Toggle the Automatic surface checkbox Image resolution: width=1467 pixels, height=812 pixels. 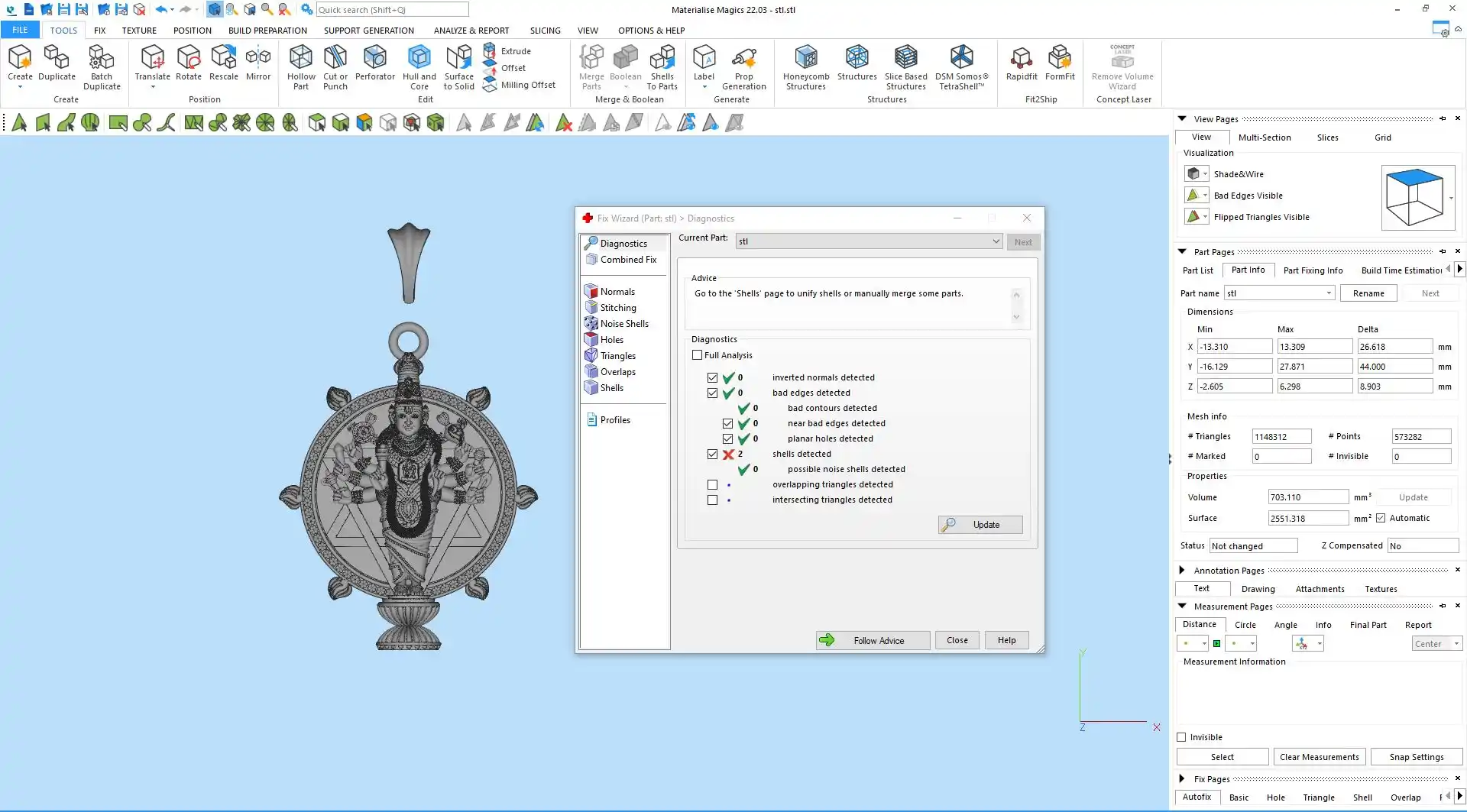tap(1381, 518)
